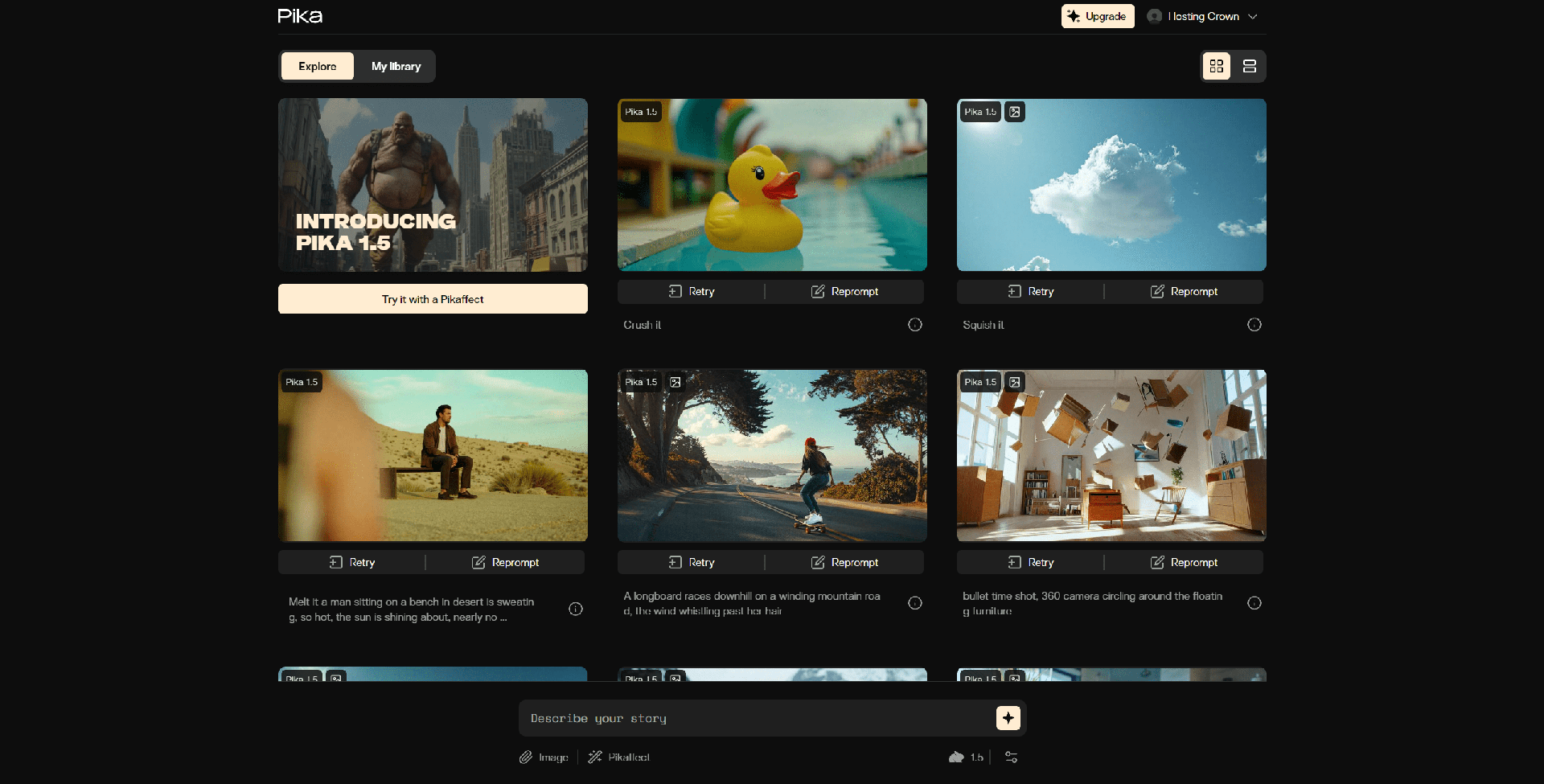The image size is (1544, 784).
Task: Click Pika 1.5 badge on furniture video
Action: [980, 382]
